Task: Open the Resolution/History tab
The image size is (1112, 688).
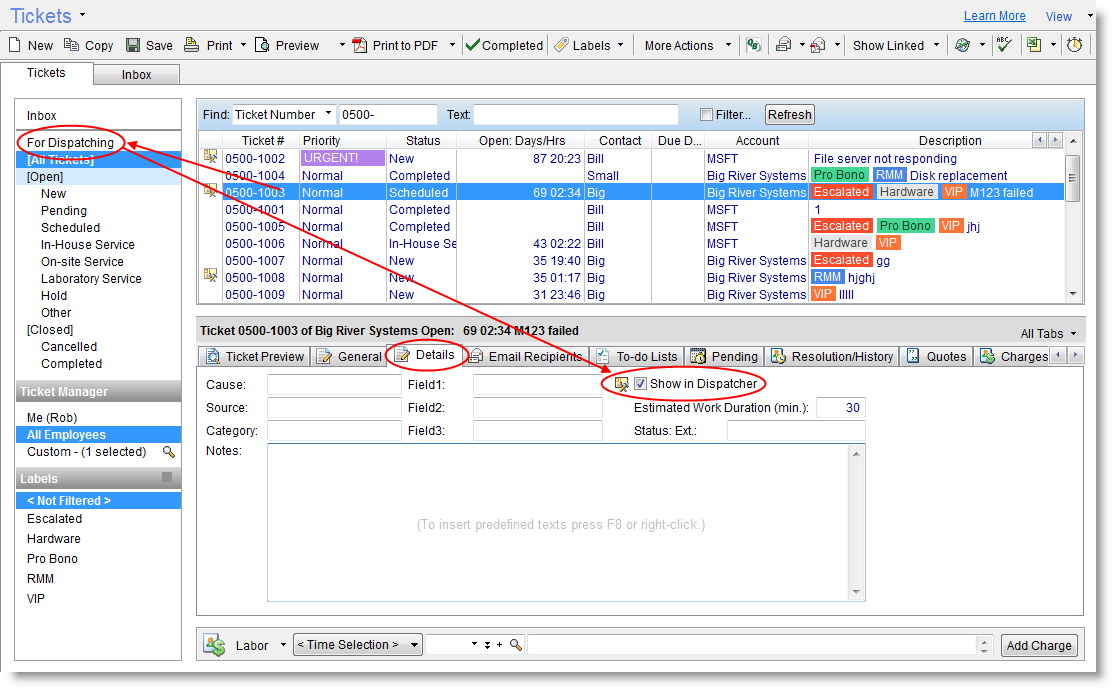Action: coord(832,356)
